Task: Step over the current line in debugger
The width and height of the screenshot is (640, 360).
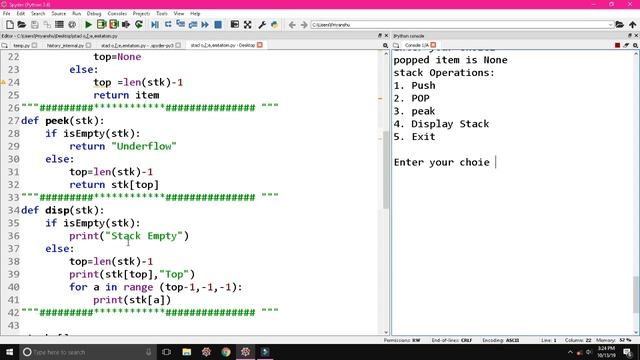Action: (168, 24)
